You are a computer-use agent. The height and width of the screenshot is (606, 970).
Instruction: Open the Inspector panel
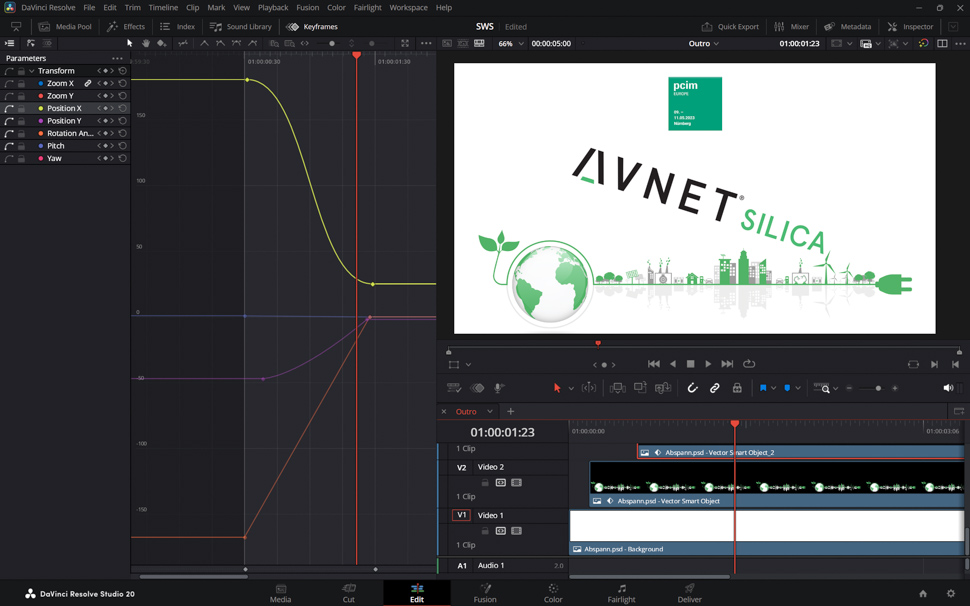click(x=910, y=27)
